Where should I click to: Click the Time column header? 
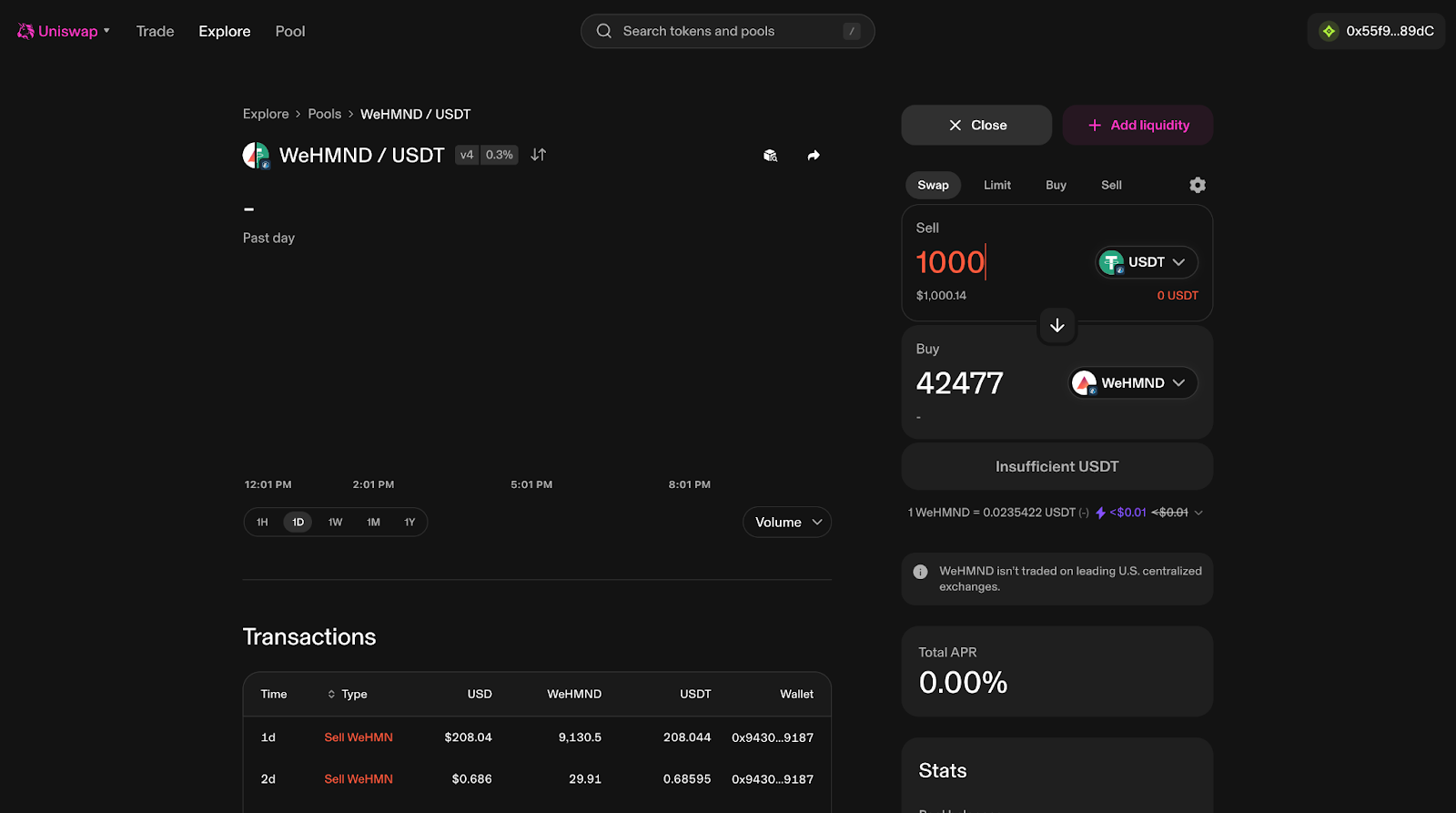[x=274, y=694]
